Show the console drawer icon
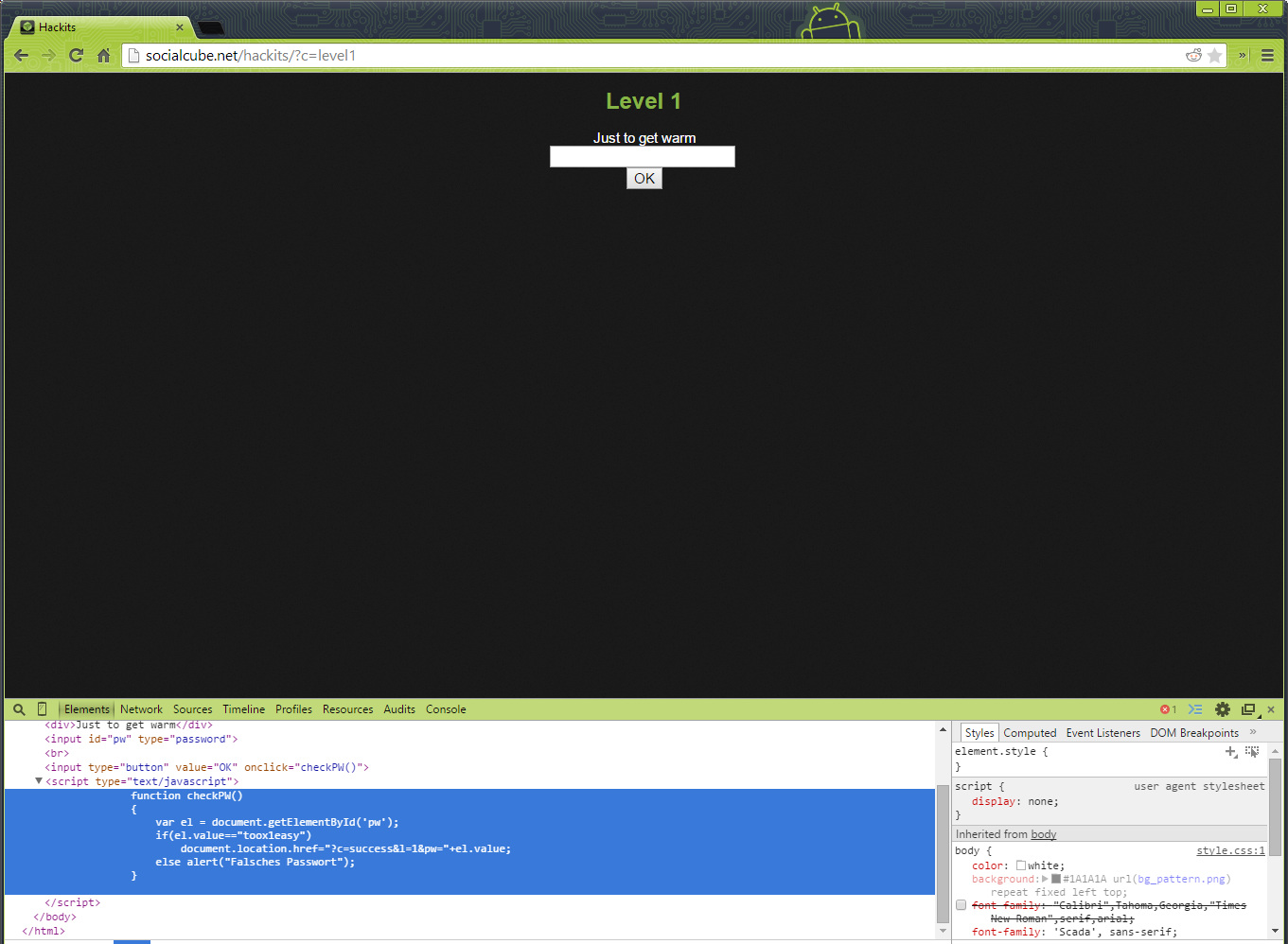1288x944 pixels. (1195, 709)
